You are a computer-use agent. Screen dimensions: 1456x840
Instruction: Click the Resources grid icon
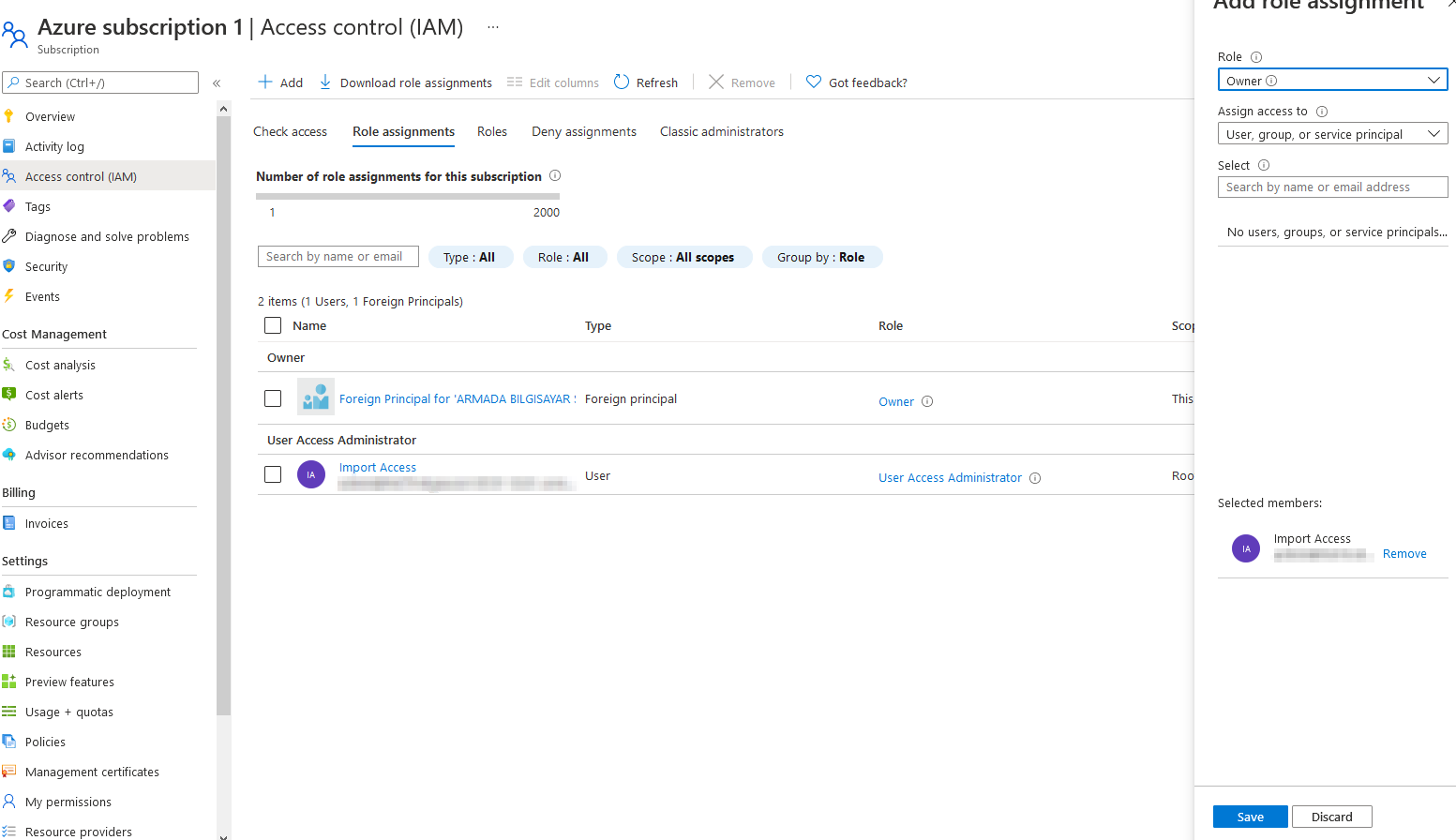(x=8, y=652)
